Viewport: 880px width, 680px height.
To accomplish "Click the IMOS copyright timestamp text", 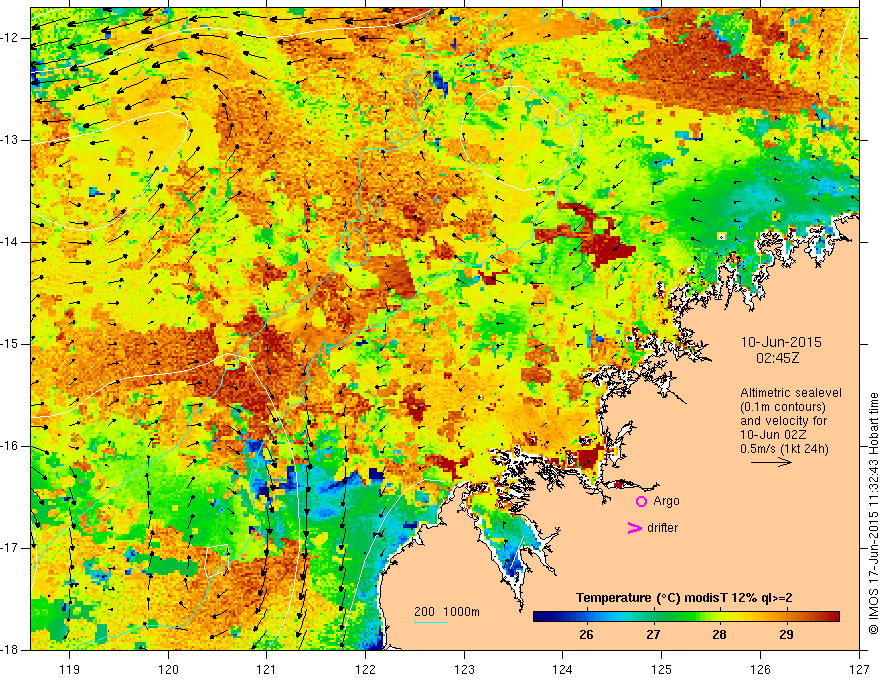I will point(873,513).
